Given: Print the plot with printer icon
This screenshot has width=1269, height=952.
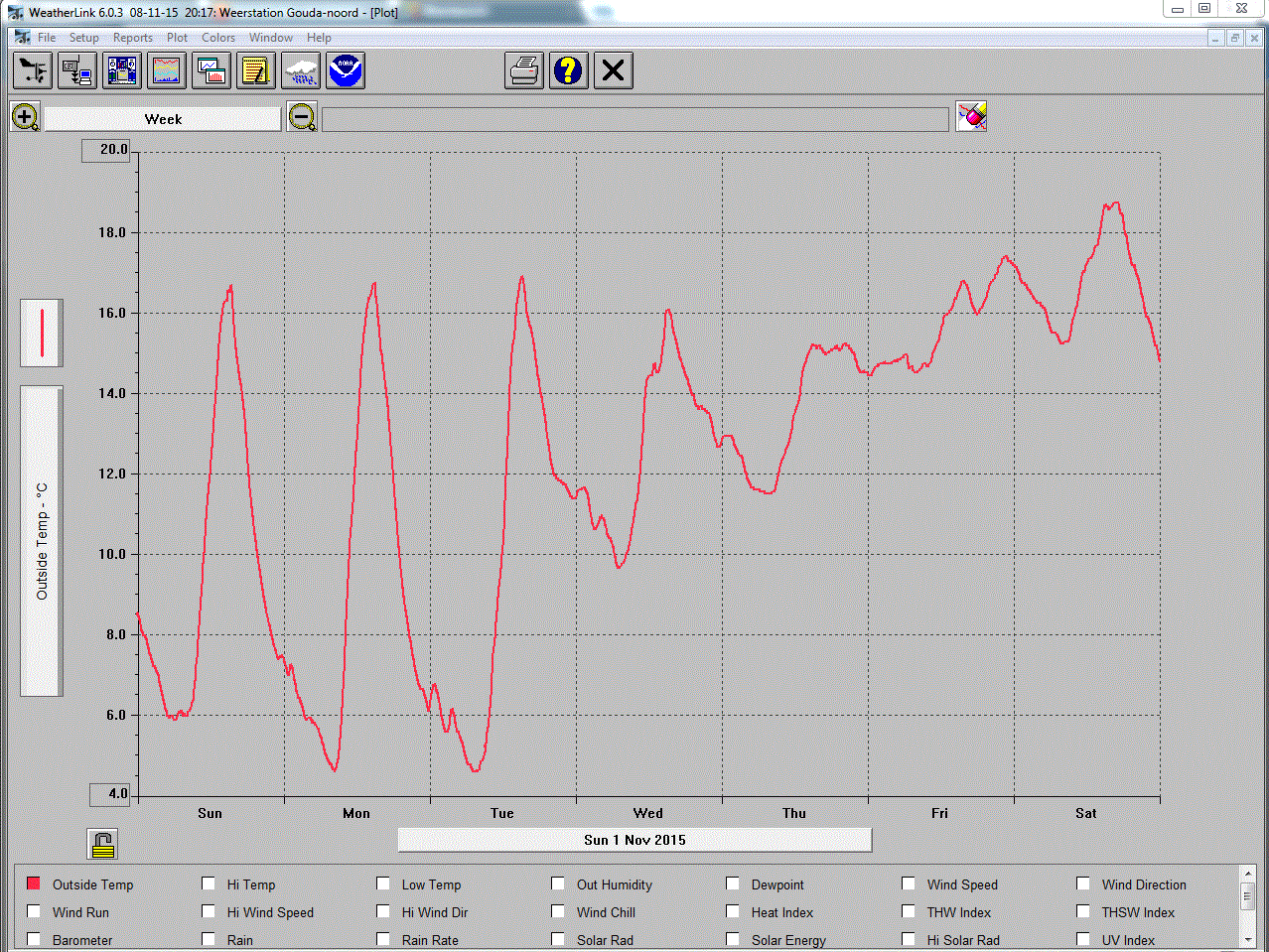Looking at the screenshot, I should pyautogui.click(x=524, y=70).
